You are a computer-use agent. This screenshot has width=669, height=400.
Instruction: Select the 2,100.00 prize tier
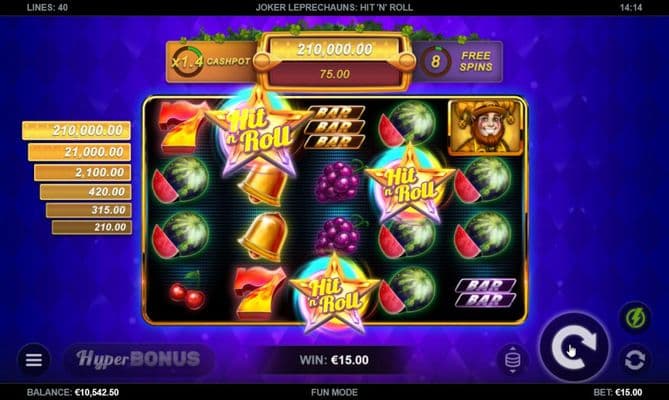click(x=82, y=172)
